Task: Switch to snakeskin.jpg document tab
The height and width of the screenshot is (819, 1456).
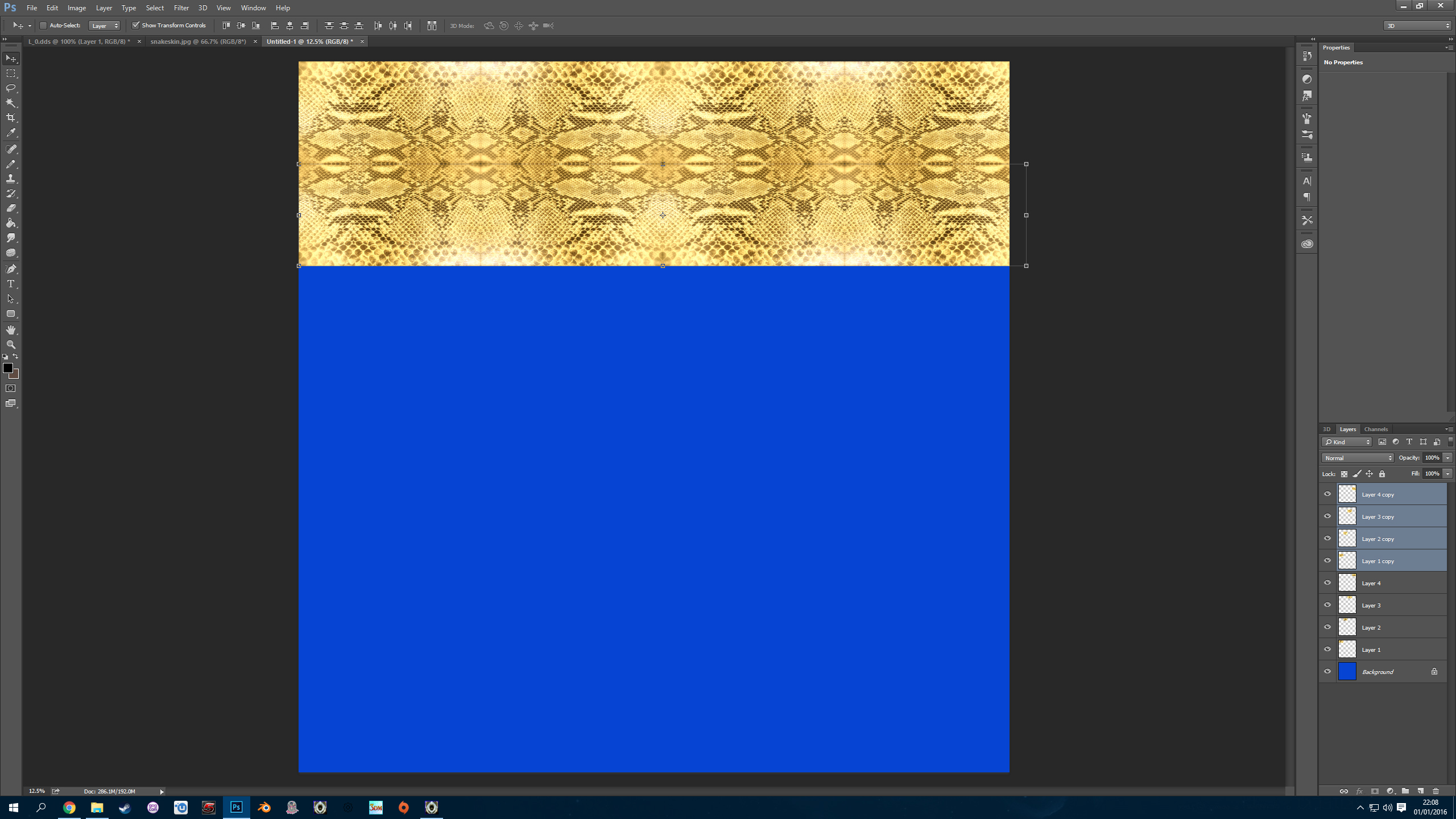Action: point(198,42)
